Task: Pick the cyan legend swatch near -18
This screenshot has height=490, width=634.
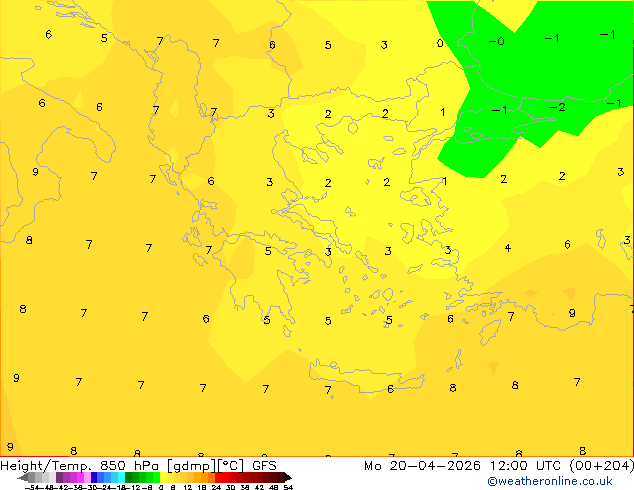Action: (x=121, y=477)
